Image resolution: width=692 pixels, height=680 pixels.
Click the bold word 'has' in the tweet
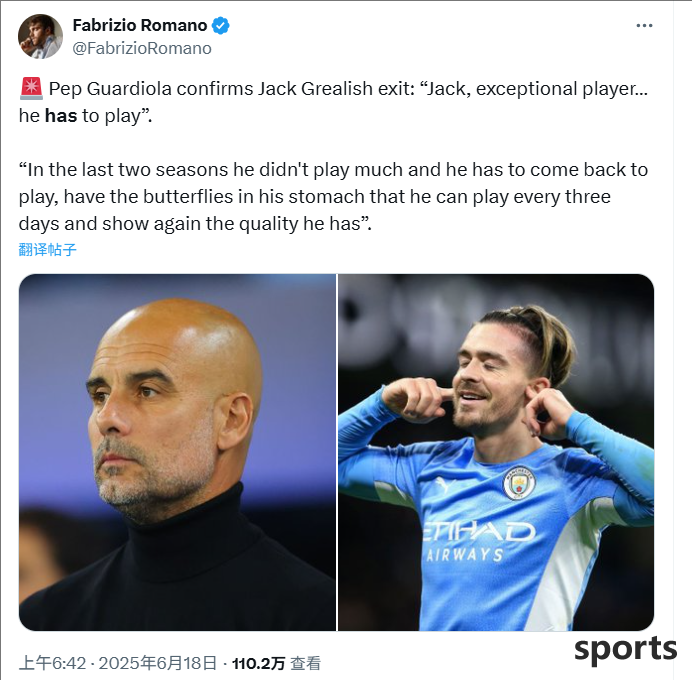(61, 116)
